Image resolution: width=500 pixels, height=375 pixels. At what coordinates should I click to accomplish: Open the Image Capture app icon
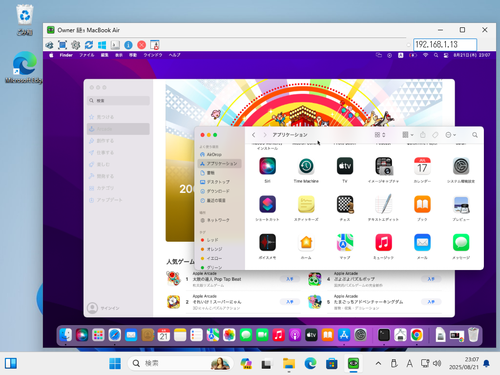(383, 166)
